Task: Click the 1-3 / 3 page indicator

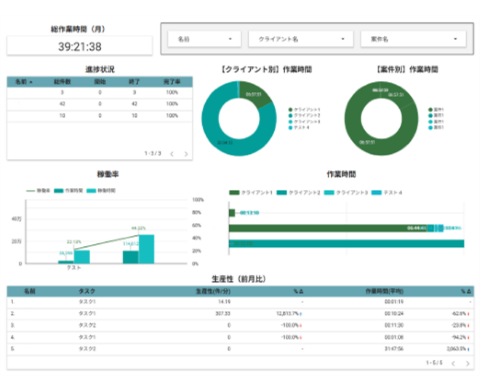Action: pos(153,153)
